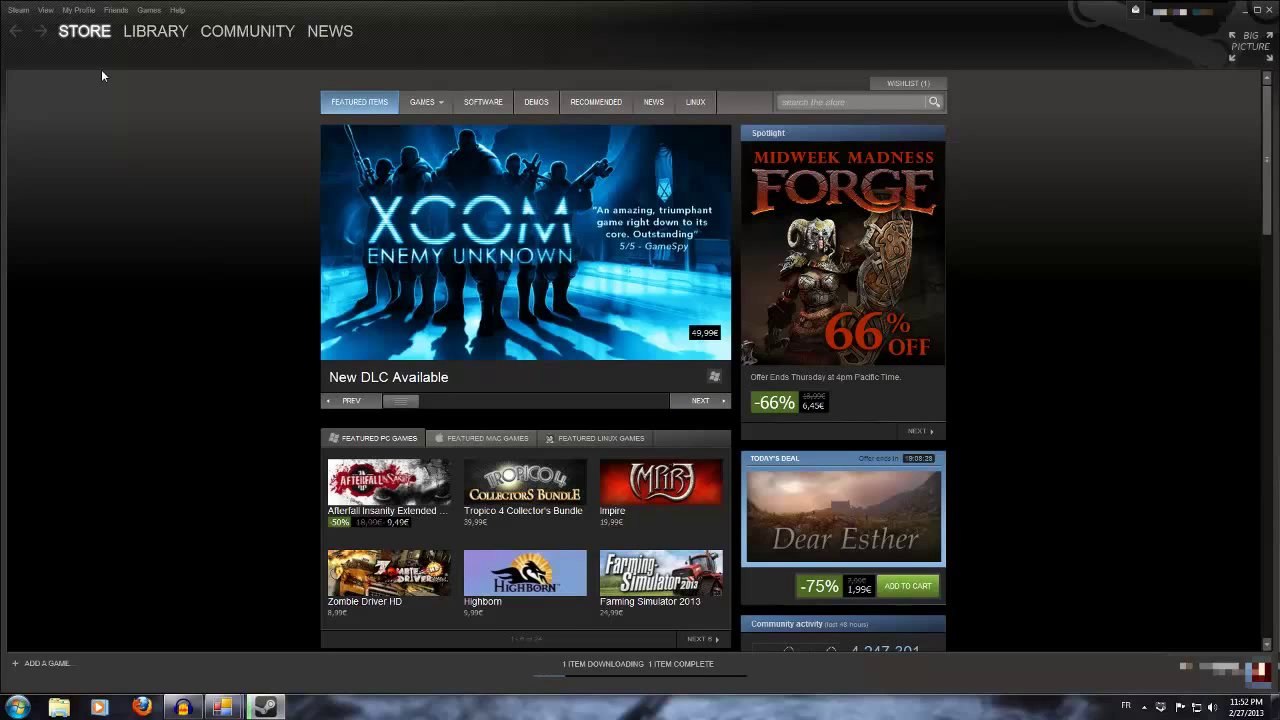Screen dimensions: 1280x720
Task: Click the orange padlock taskbar icon
Action: 182,707
